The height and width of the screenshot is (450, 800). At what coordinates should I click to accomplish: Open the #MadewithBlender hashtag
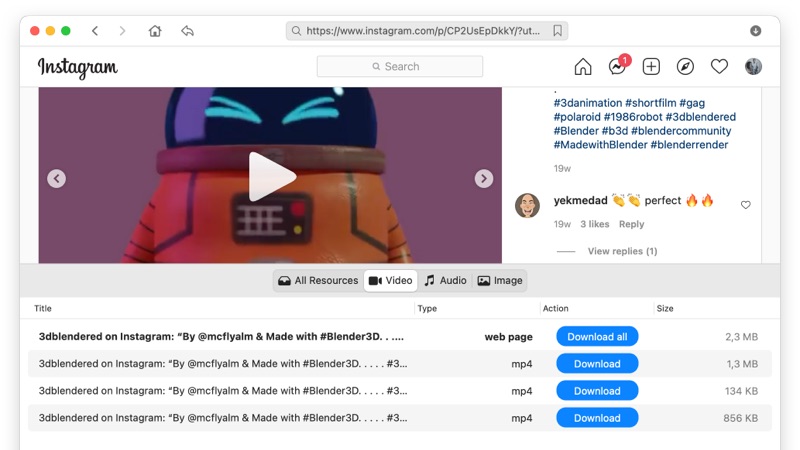pos(601,144)
